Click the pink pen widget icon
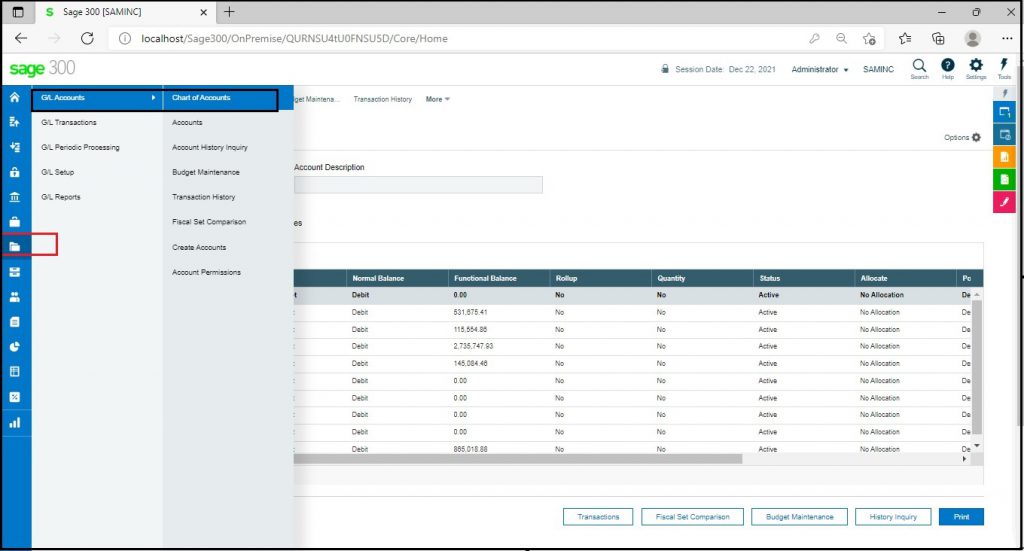Viewport: 1024px width, 551px height. point(1004,201)
